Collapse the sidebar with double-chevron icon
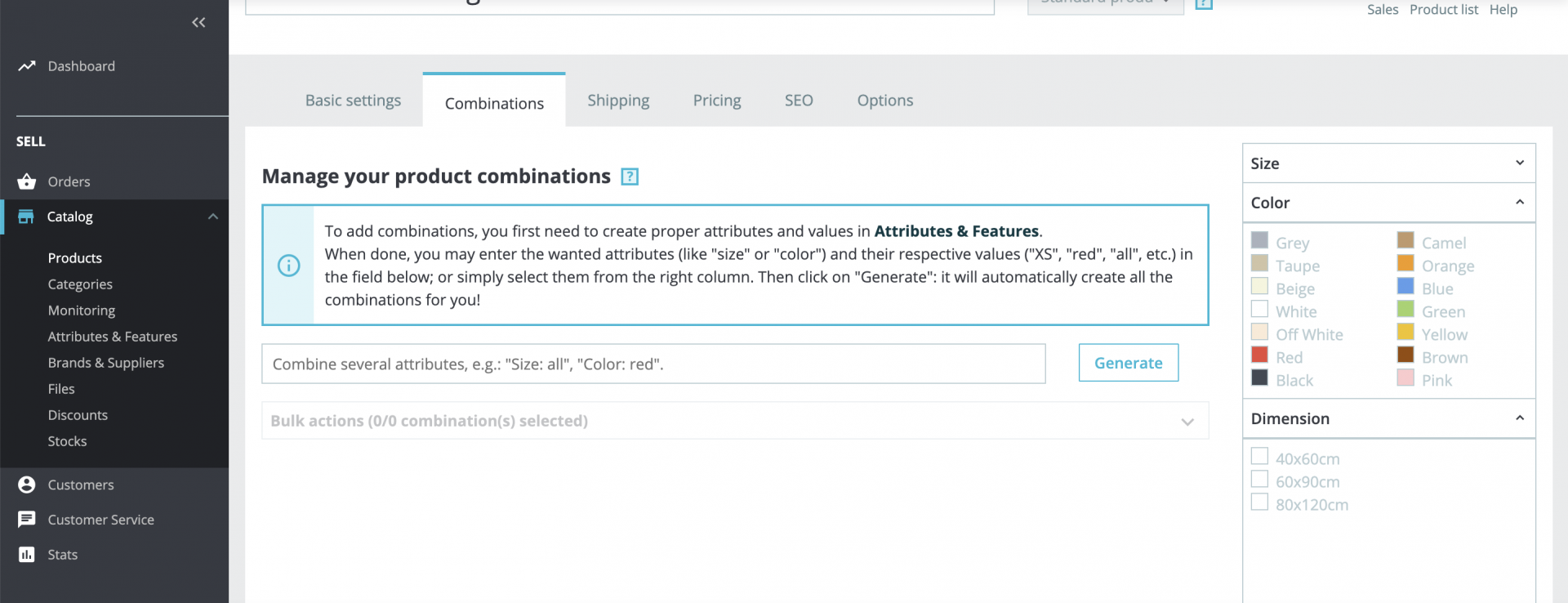The height and width of the screenshot is (603, 1568). click(x=198, y=22)
